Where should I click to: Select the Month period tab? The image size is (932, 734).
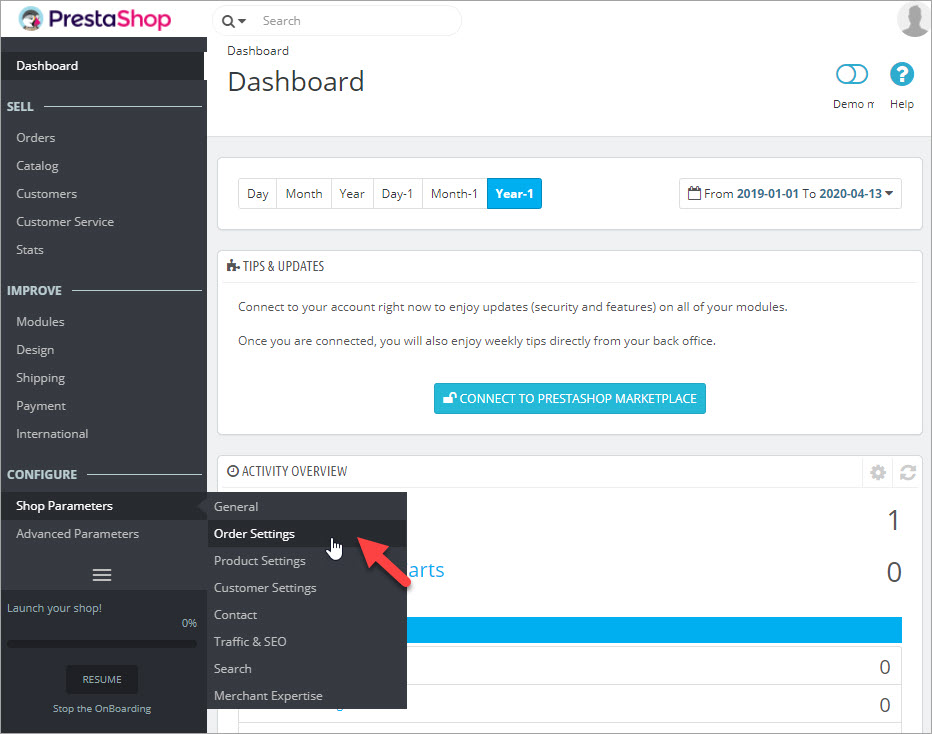point(304,194)
